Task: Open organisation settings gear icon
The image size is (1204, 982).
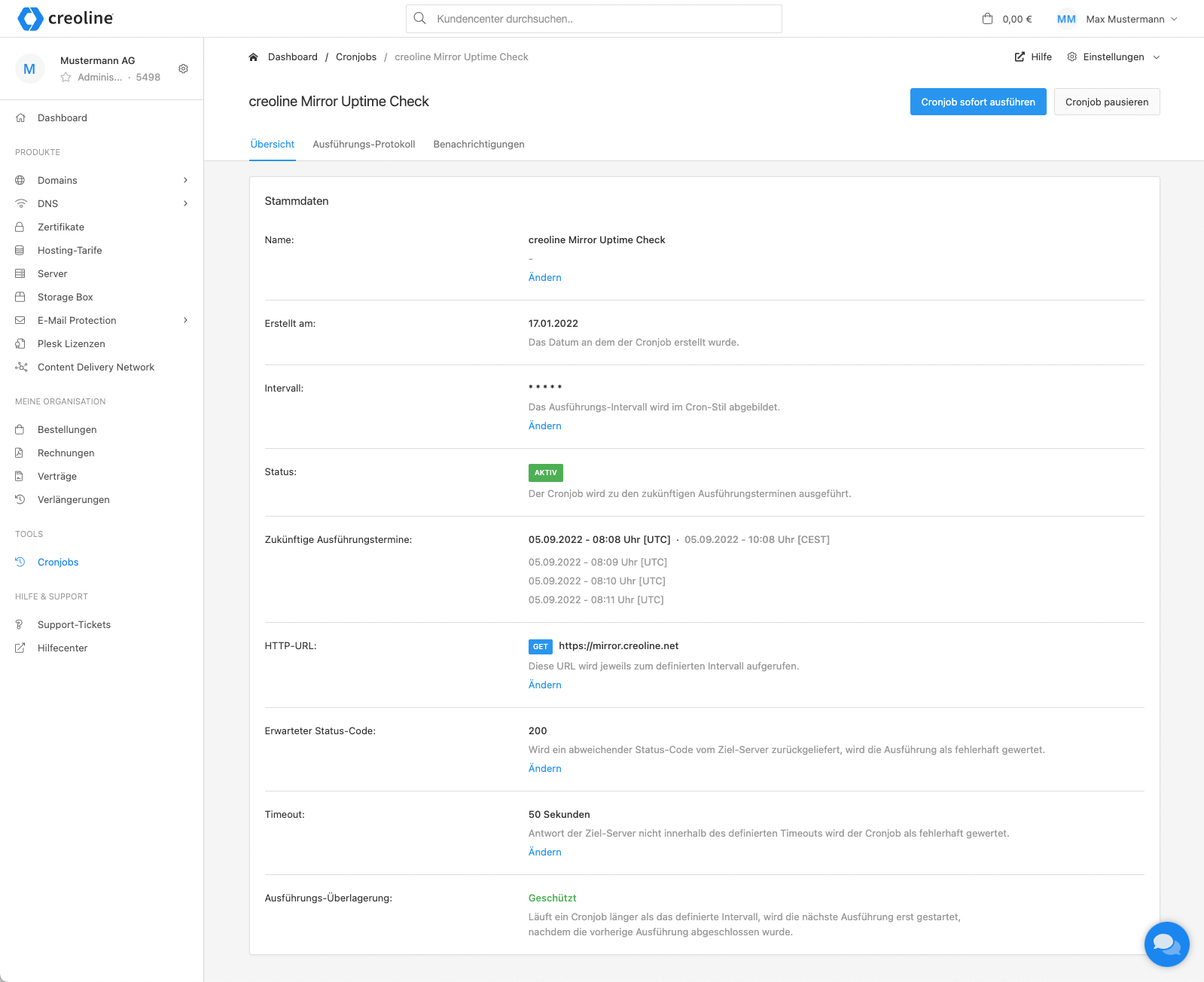Action: 183,69
